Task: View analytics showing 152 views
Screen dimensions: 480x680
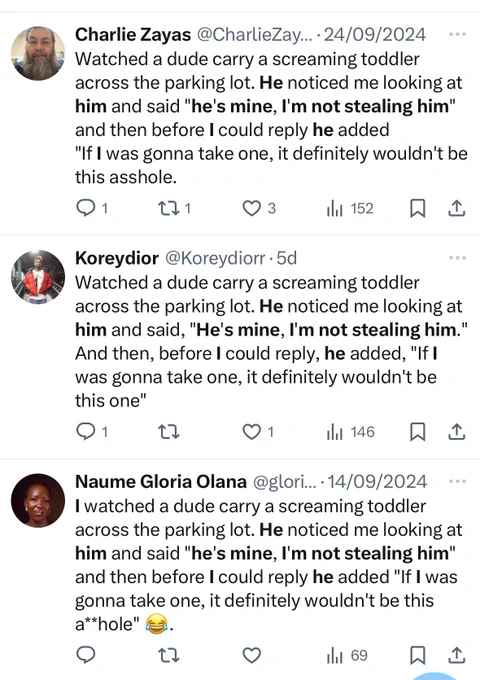Action: point(349,209)
